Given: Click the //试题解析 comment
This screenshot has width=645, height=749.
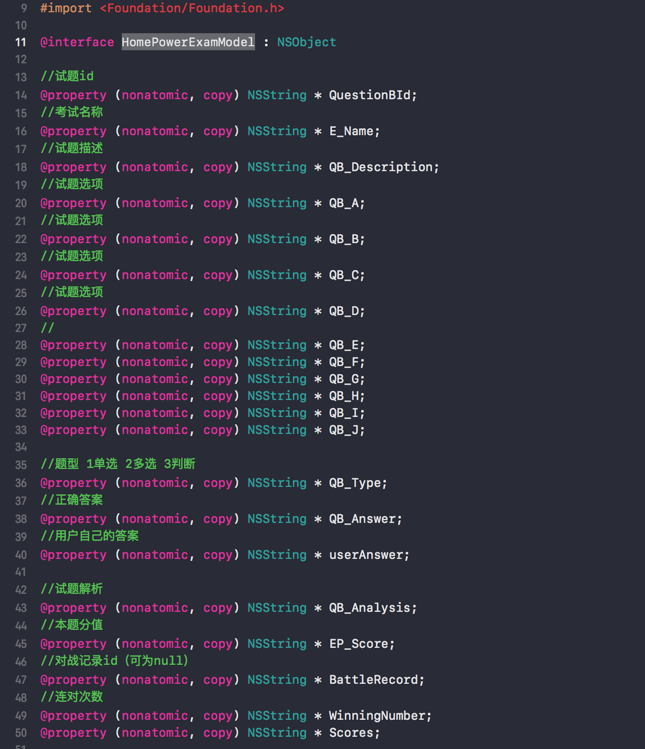Looking at the screenshot, I should pyautogui.click(x=72, y=589).
